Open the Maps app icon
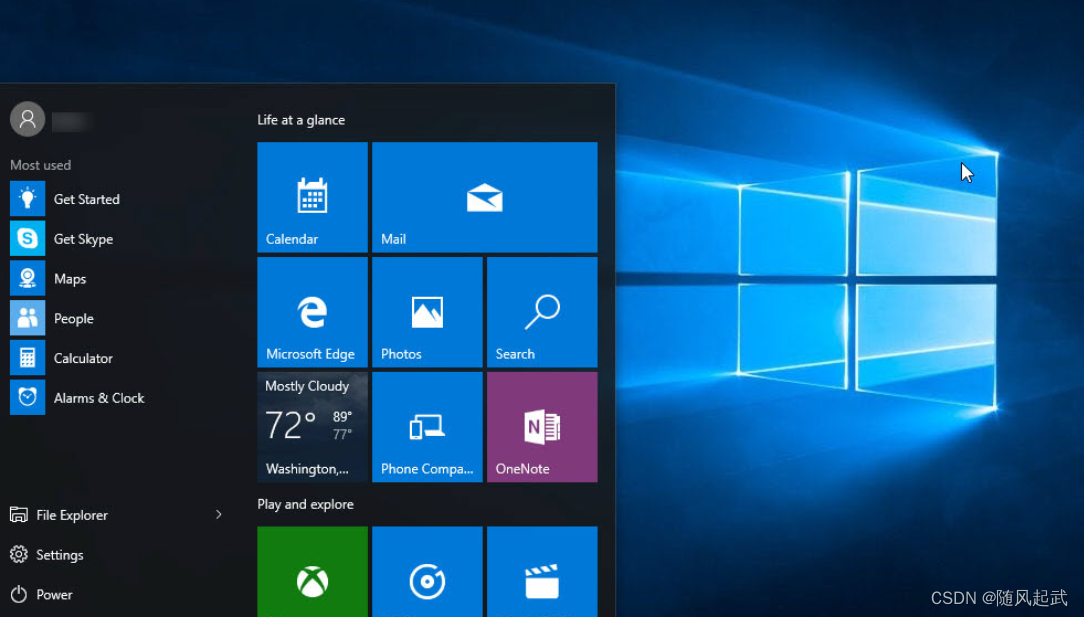 point(28,278)
